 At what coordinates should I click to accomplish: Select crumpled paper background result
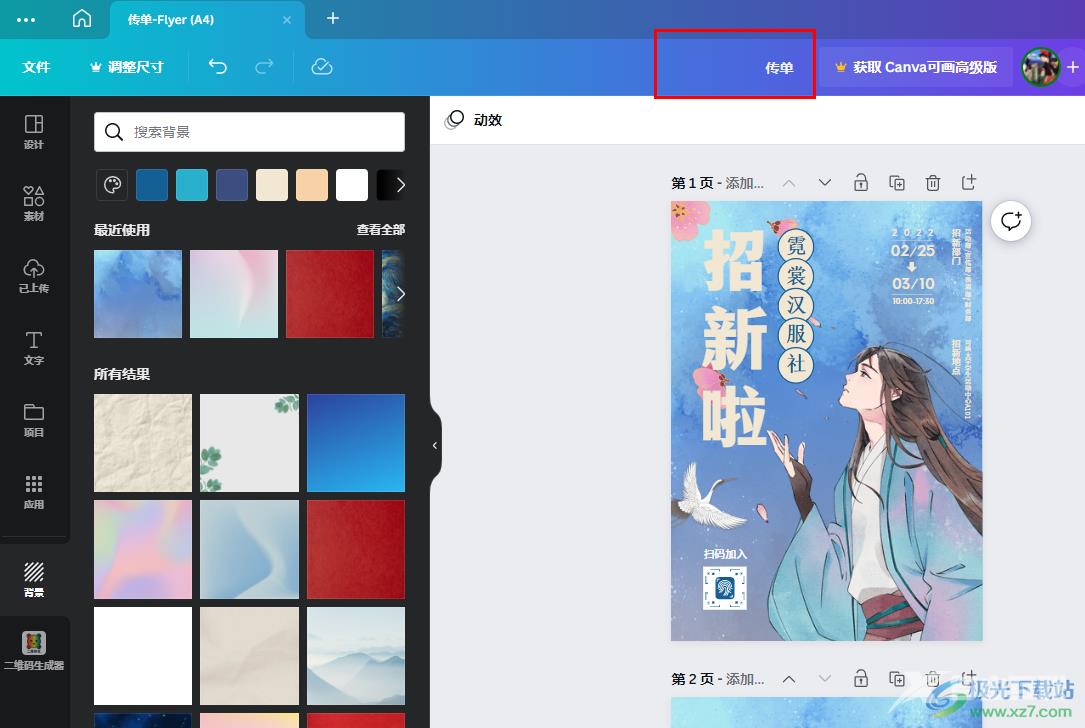143,443
